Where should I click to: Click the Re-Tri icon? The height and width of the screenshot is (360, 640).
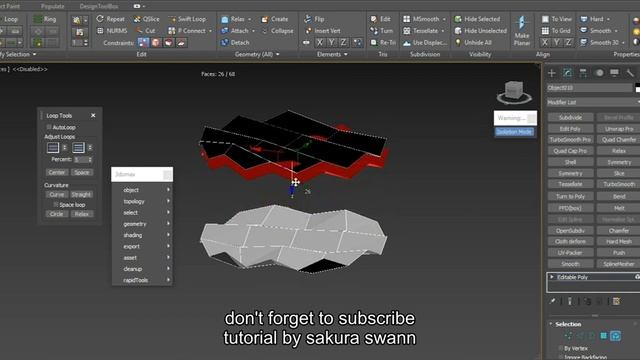(373, 42)
